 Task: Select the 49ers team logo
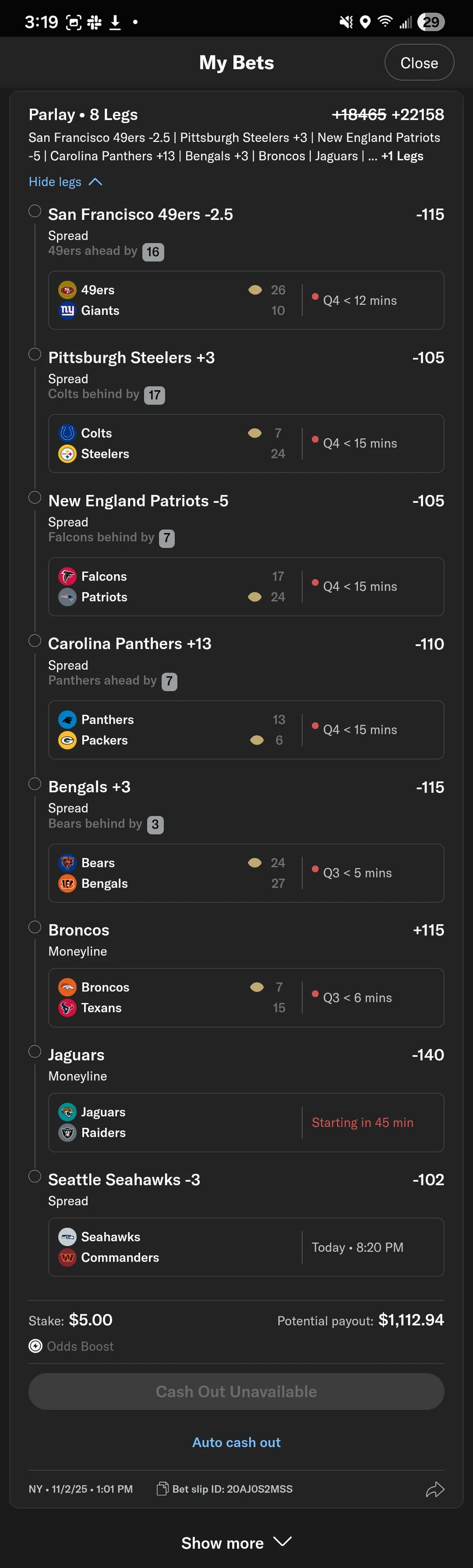coord(67,290)
